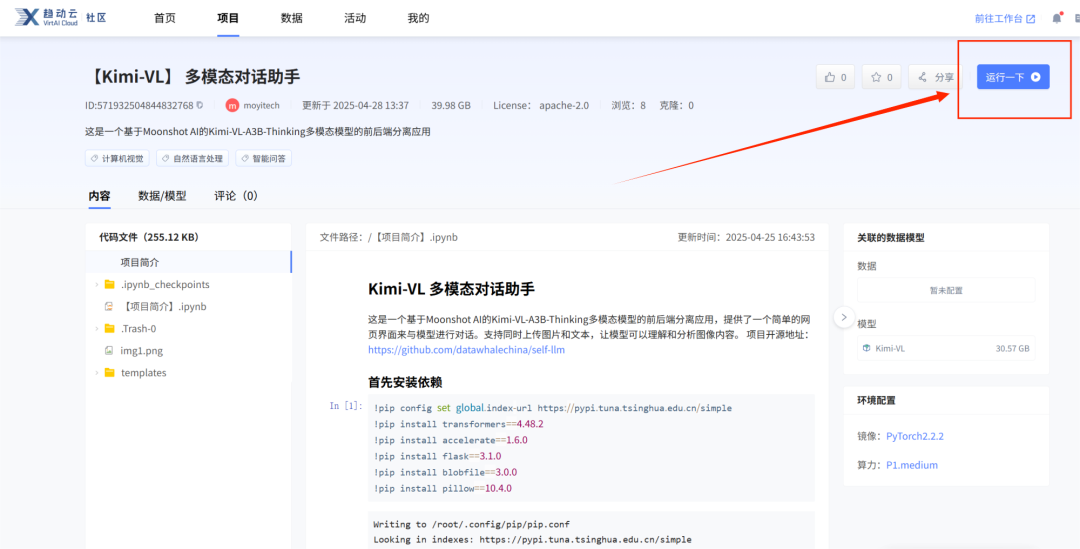Select the 自然语言处理 tag

[x=193, y=158]
